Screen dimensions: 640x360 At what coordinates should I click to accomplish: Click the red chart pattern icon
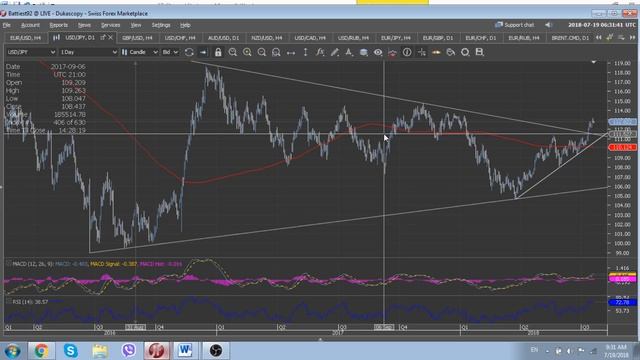point(392,52)
